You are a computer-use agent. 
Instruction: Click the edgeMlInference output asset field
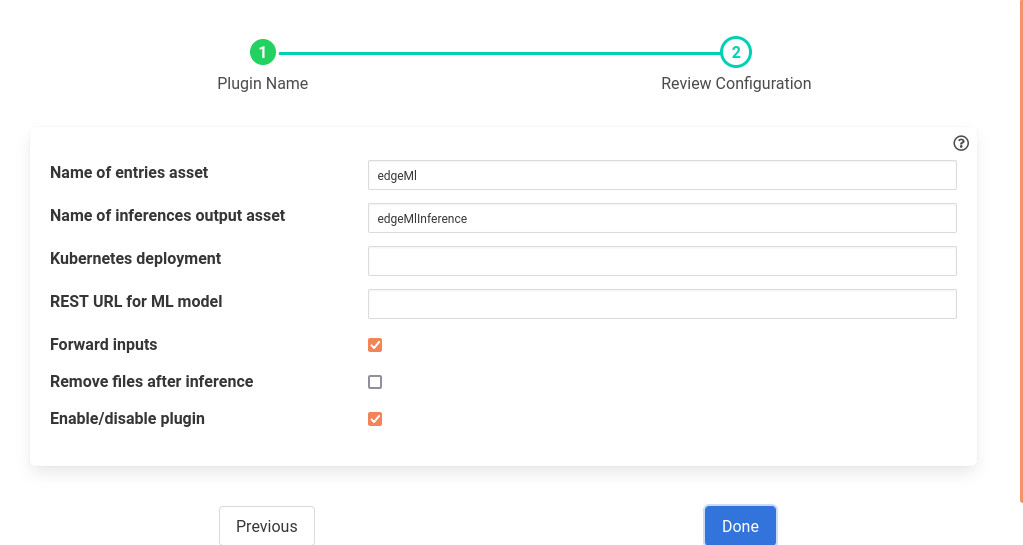pos(661,218)
